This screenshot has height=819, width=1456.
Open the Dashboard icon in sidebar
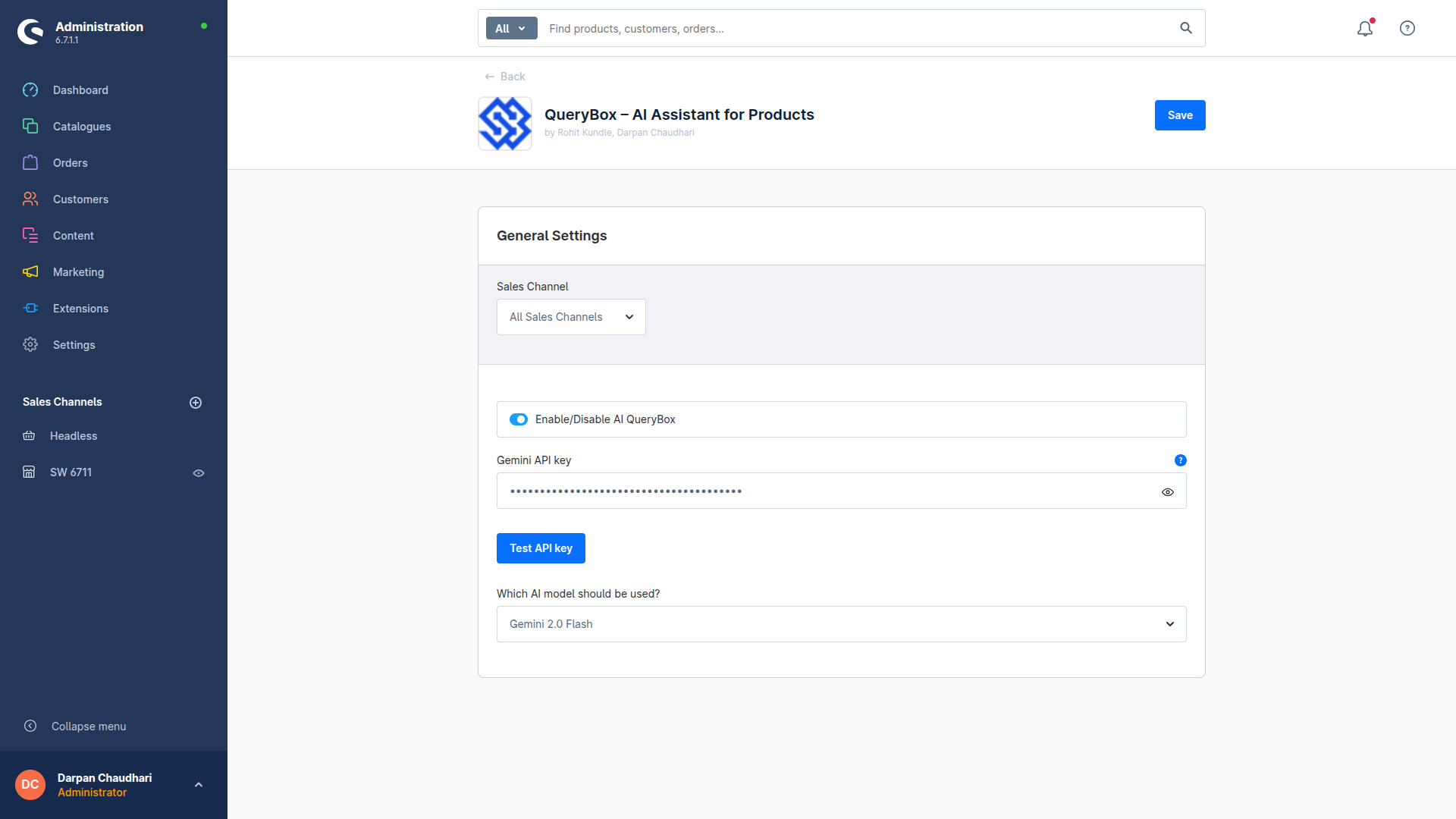pos(30,90)
